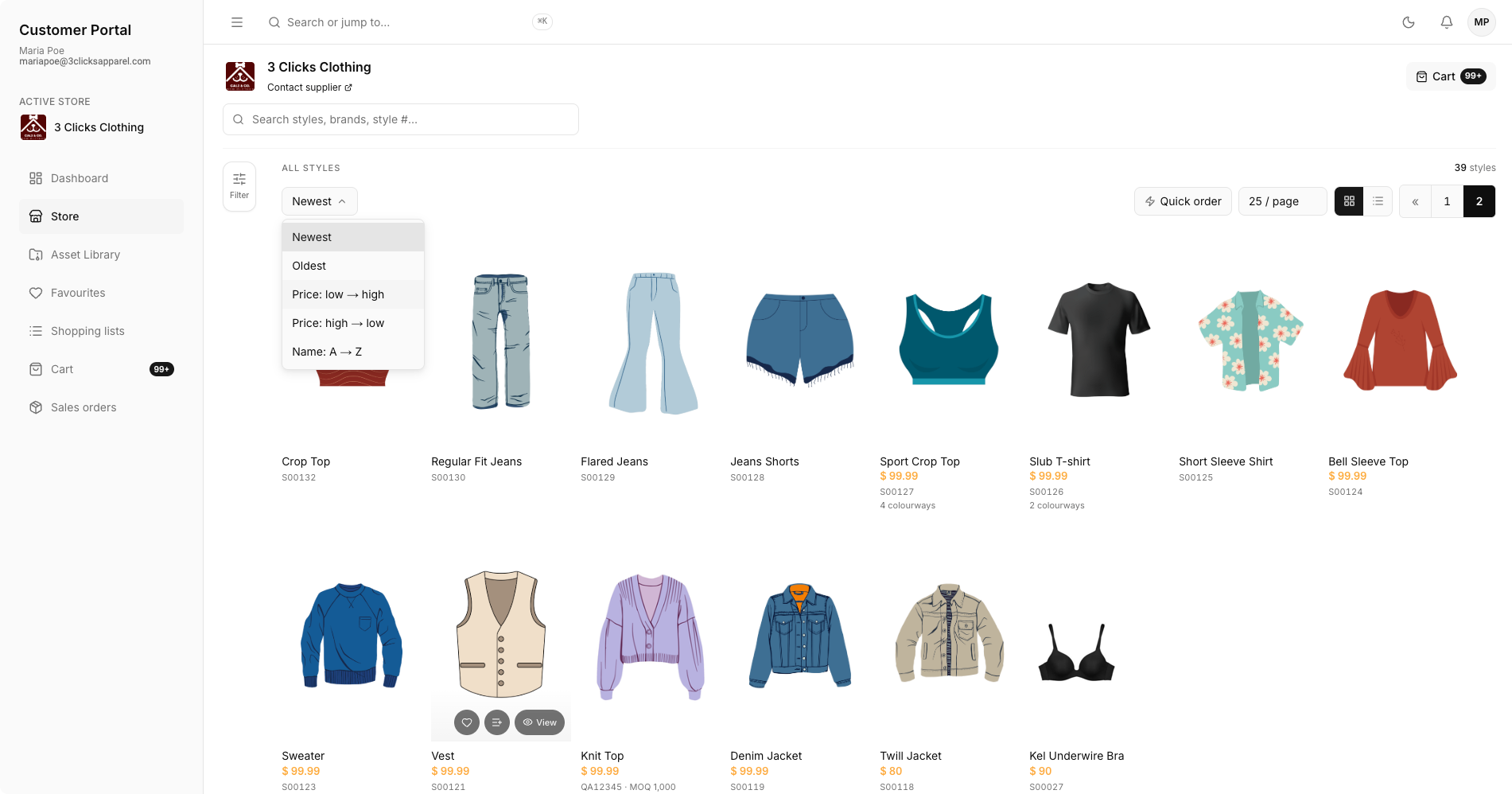This screenshot has height=794, width=1512.
Task: Open Kel Underwire Bra image
Action: pyautogui.click(x=1077, y=652)
